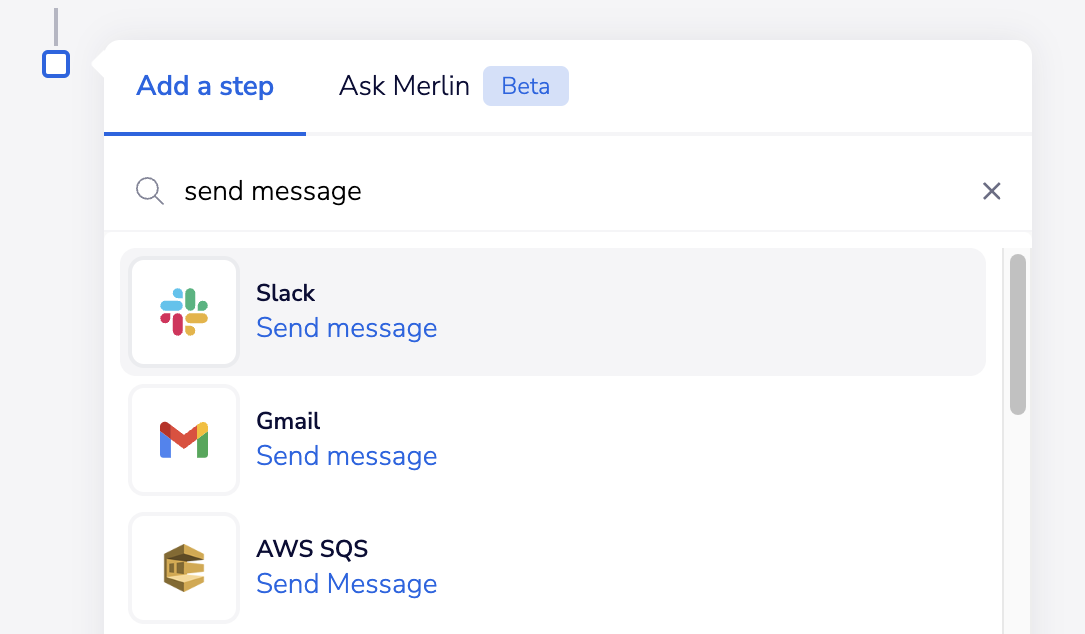Screen dimensions: 1085x634
Task: Click the connector line above step node
Action: click(56, 27)
